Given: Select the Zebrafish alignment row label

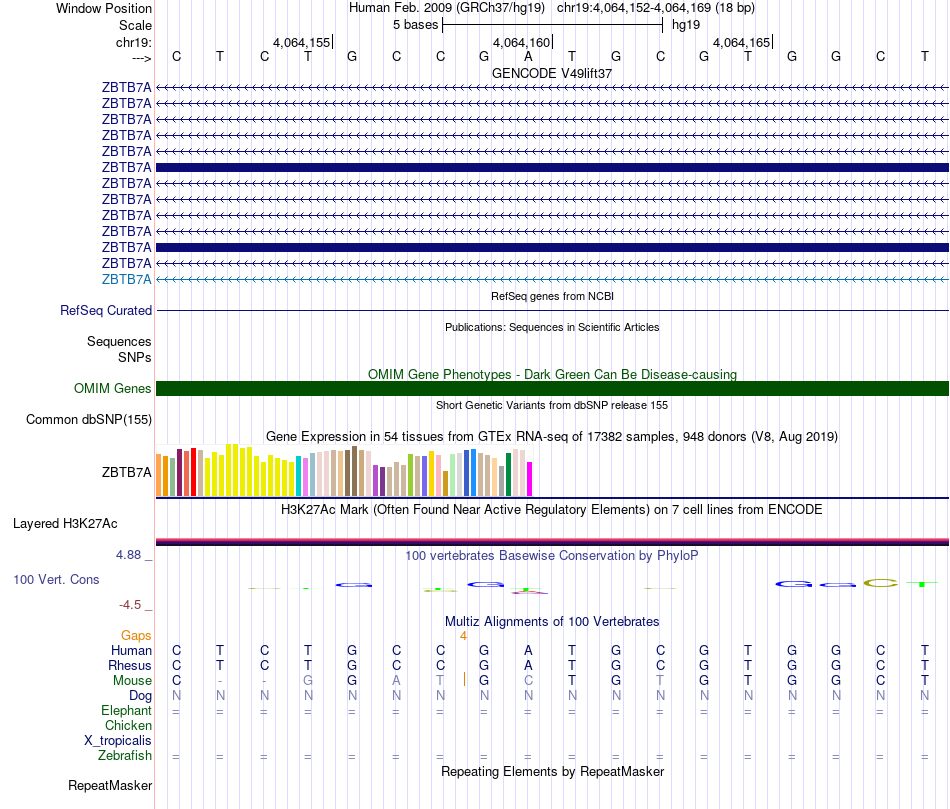Looking at the screenshot, I should click(126, 755).
